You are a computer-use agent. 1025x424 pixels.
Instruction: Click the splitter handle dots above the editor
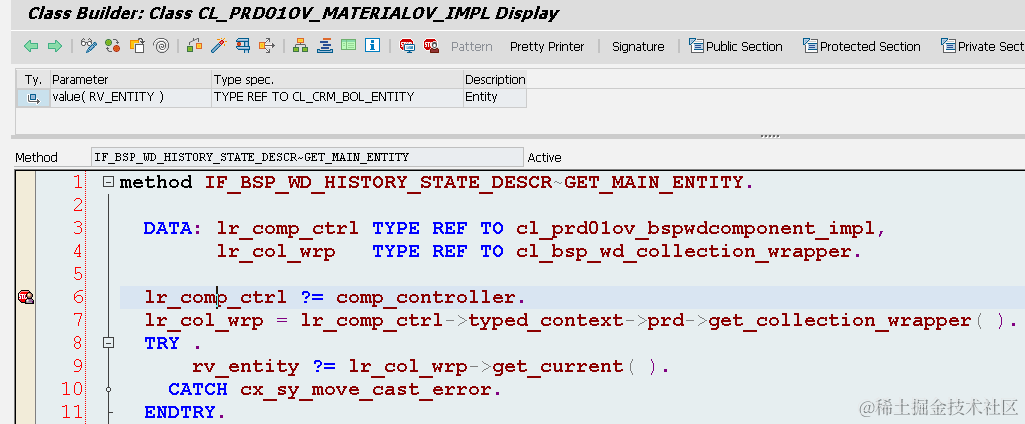click(771, 136)
